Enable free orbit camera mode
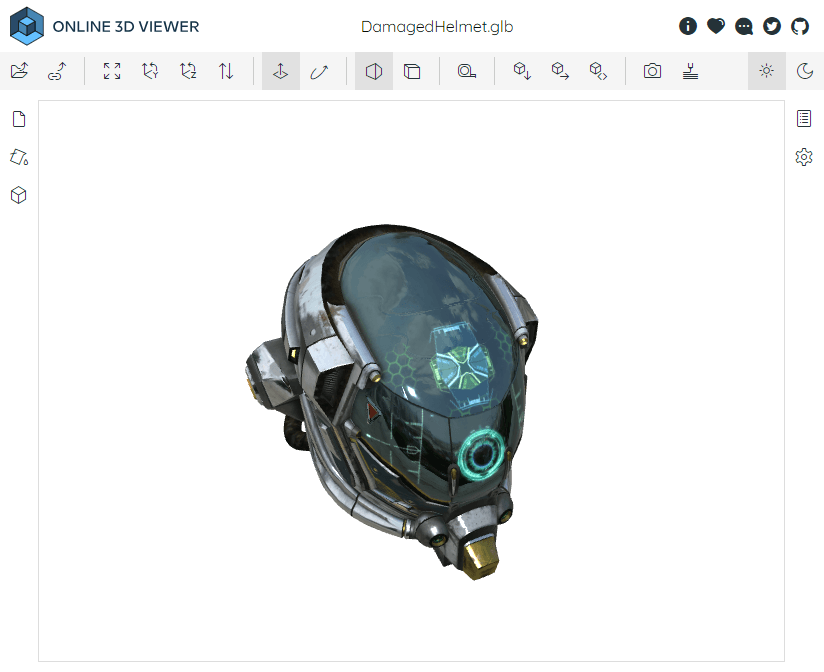The height and width of the screenshot is (672, 824). pyautogui.click(x=320, y=71)
